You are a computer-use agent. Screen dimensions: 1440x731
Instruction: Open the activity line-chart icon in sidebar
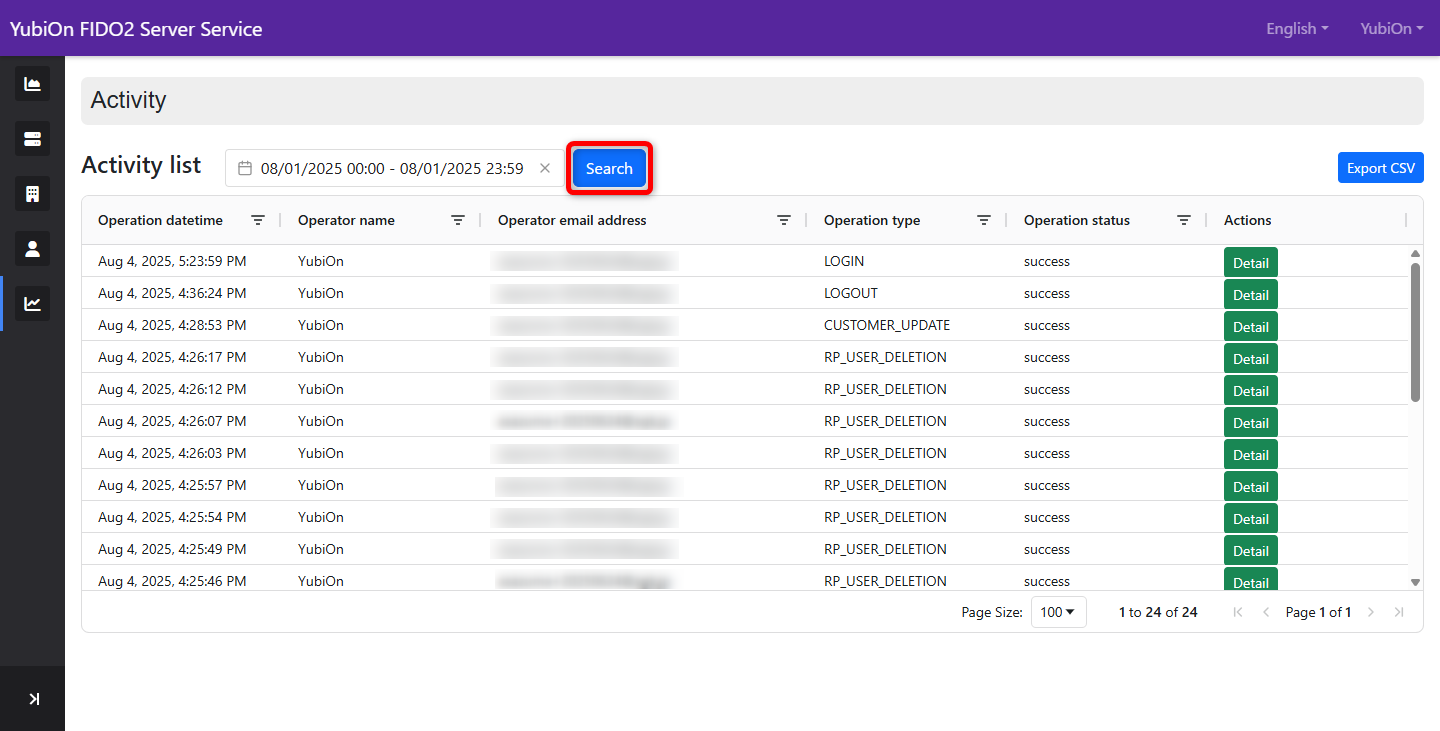point(32,303)
